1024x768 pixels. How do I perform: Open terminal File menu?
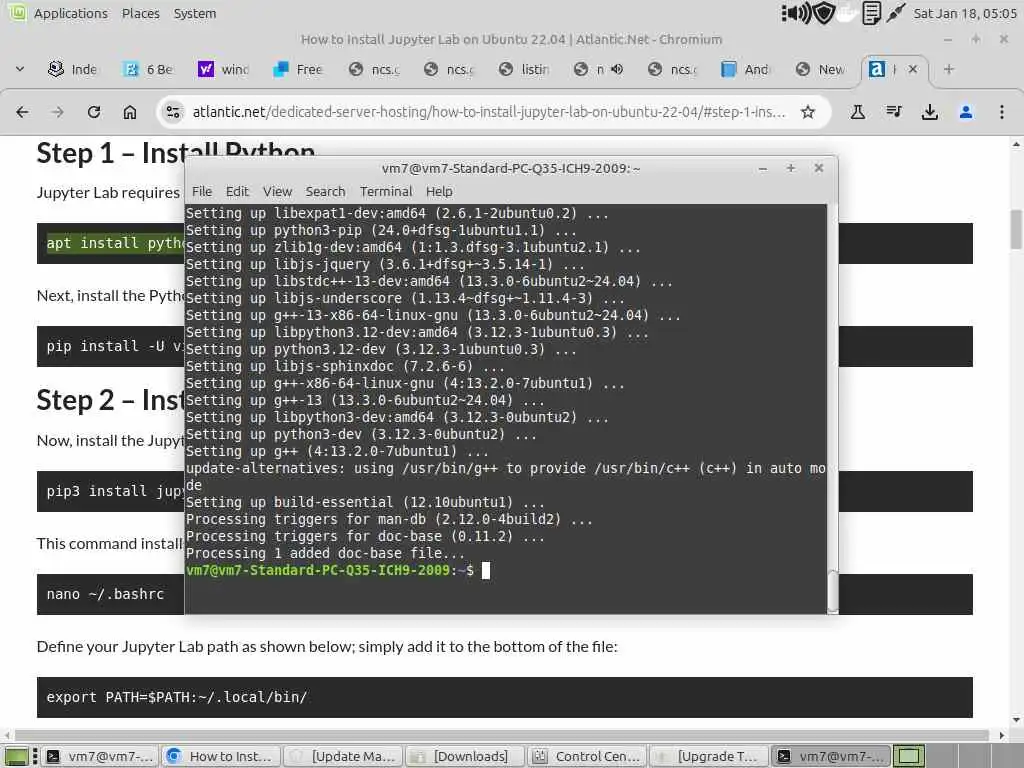pos(202,191)
